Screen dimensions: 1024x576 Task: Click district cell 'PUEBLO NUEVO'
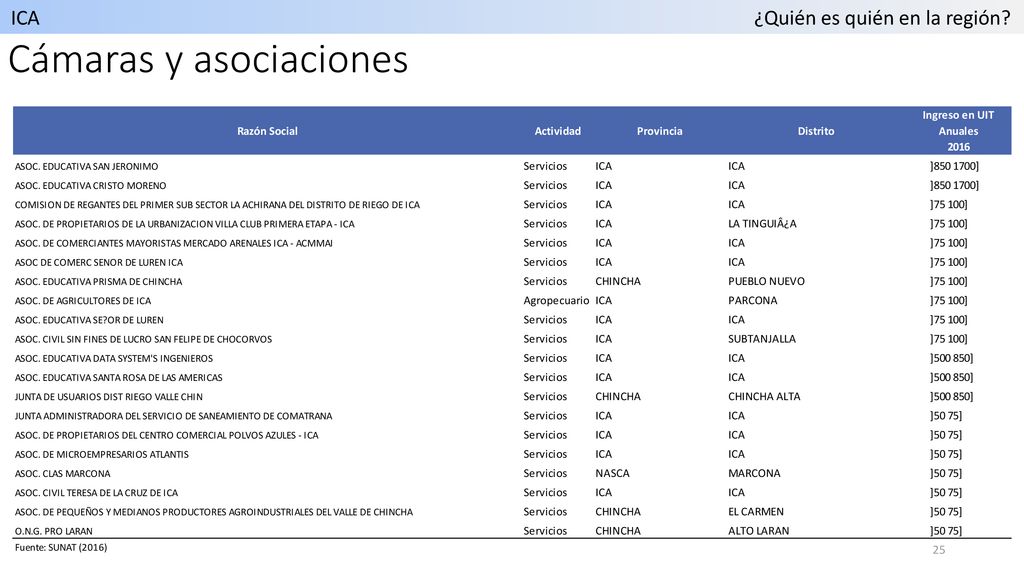click(x=766, y=281)
